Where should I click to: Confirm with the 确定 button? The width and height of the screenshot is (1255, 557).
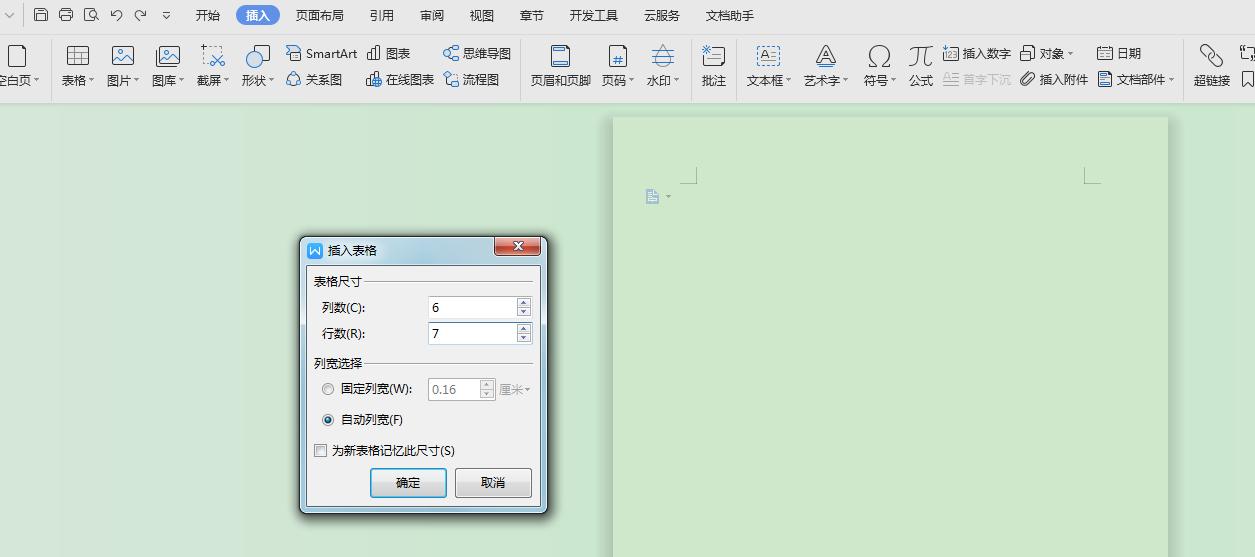point(408,483)
